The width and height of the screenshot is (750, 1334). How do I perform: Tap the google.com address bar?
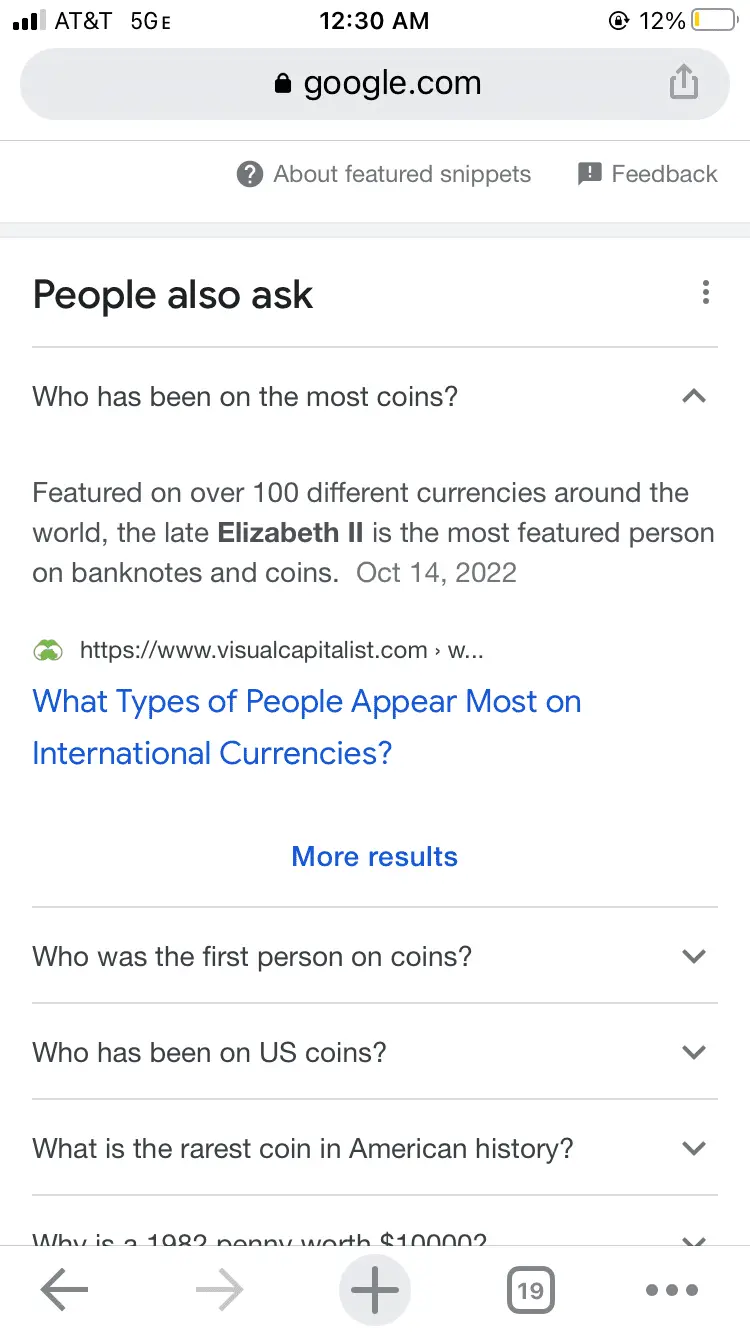[375, 83]
